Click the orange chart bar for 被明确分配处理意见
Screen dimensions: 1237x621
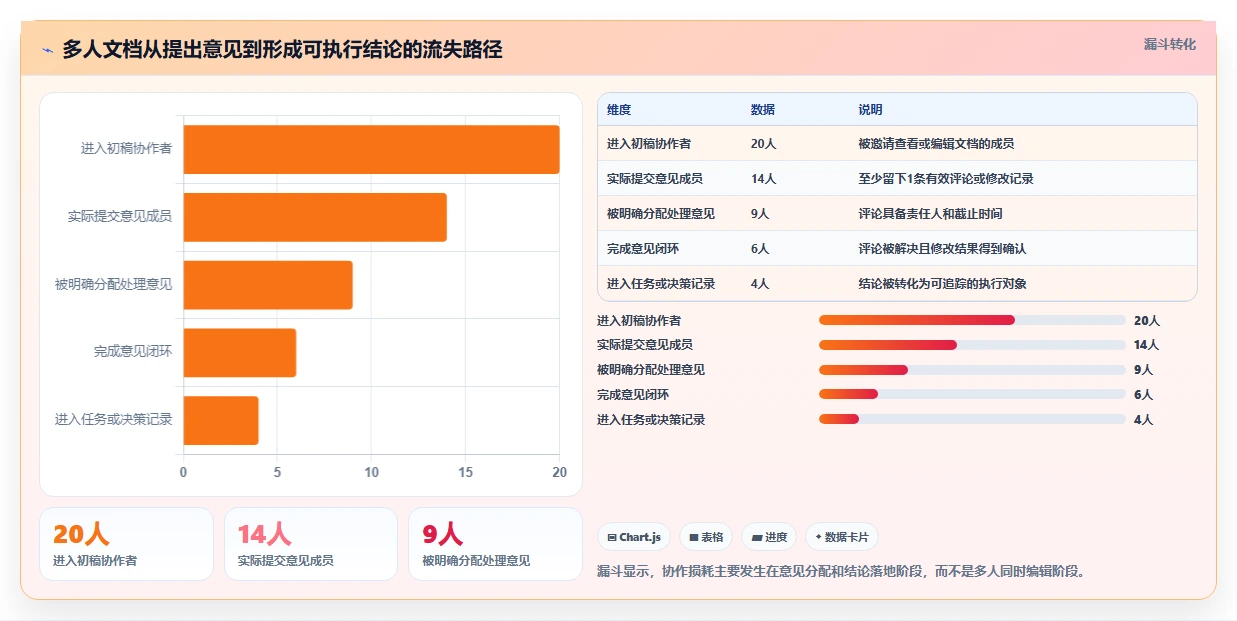pos(268,285)
